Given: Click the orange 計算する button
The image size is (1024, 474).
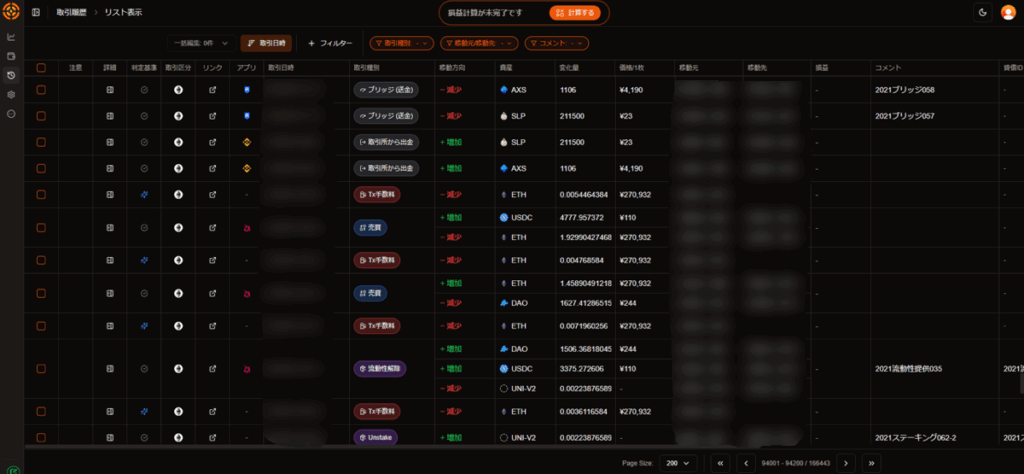Looking at the screenshot, I should [x=575, y=13].
